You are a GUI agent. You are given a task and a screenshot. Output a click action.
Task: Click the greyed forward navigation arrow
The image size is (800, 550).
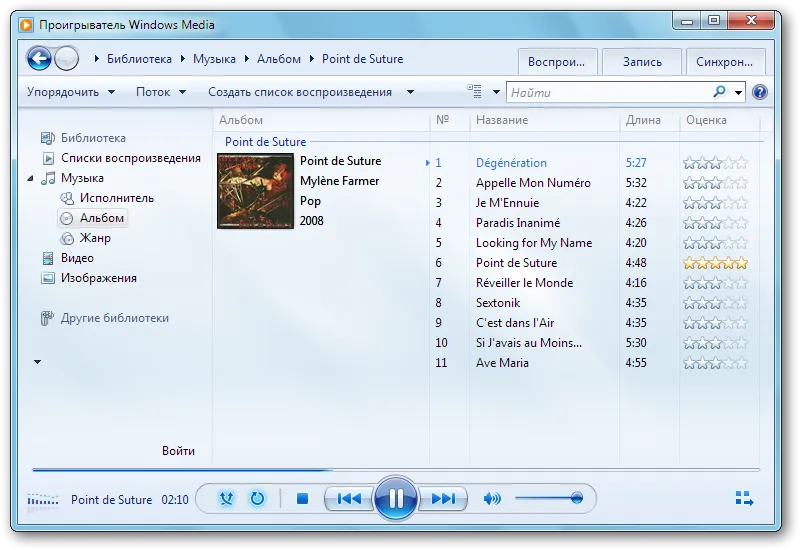(67, 59)
